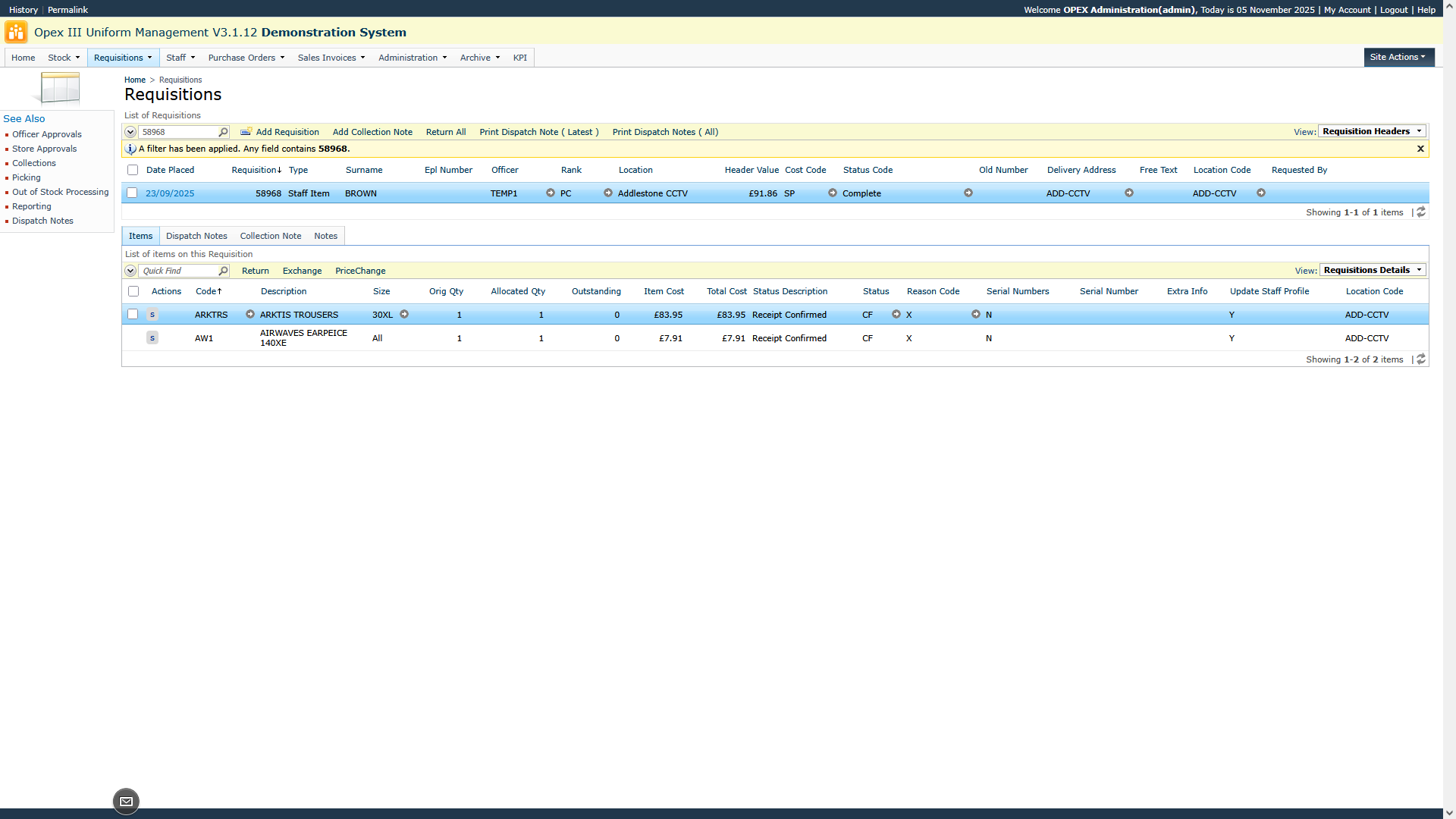
Task: Click the search magnifier in requisitions filter
Action: (x=223, y=132)
